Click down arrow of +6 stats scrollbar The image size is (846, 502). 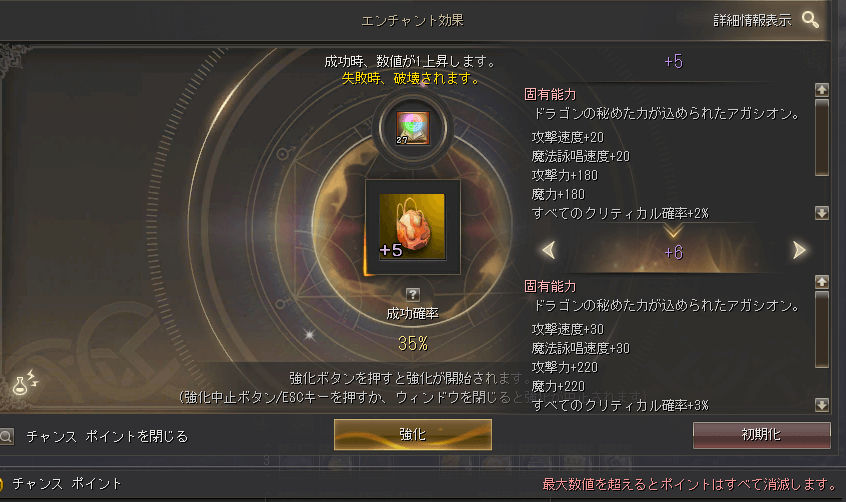[x=822, y=404]
